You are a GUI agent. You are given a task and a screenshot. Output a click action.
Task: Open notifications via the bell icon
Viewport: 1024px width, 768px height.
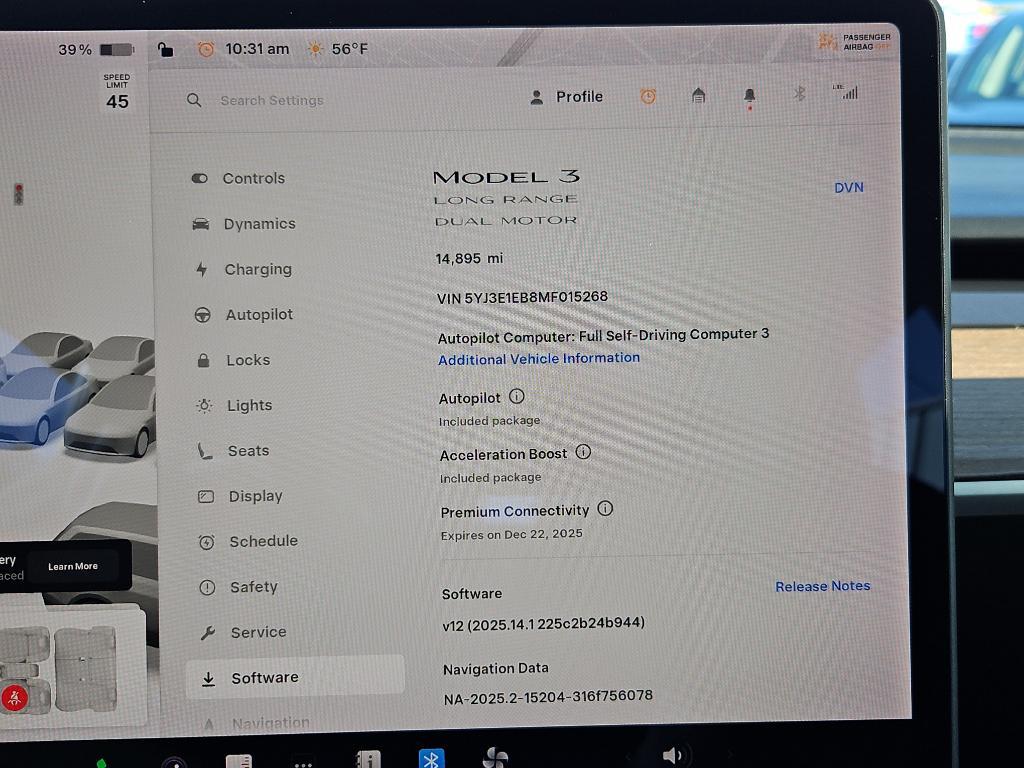[x=749, y=93]
